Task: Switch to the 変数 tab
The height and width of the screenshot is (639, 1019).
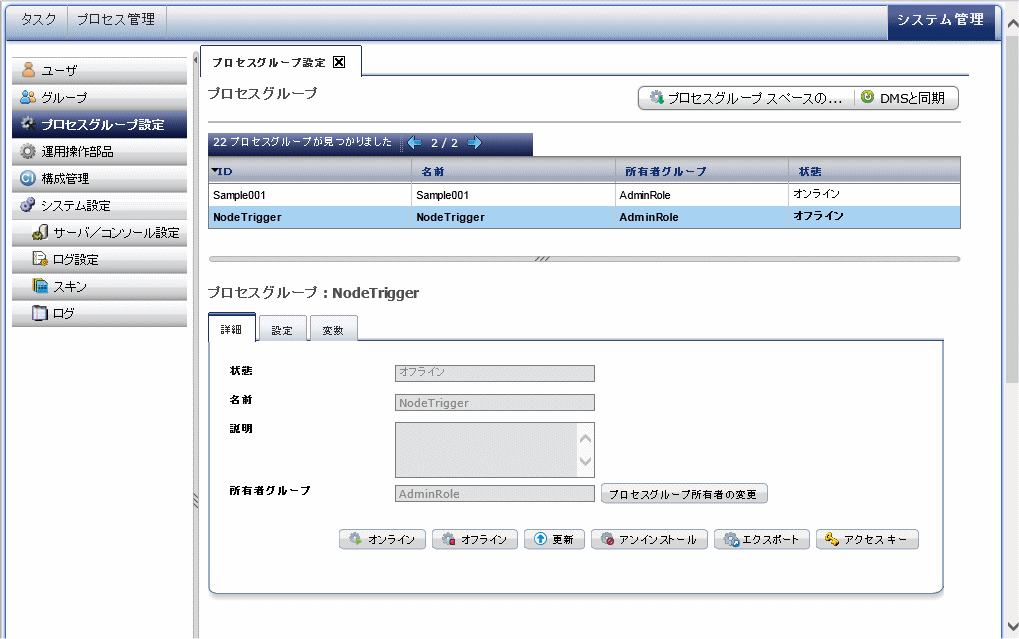Action: point(333,330)
